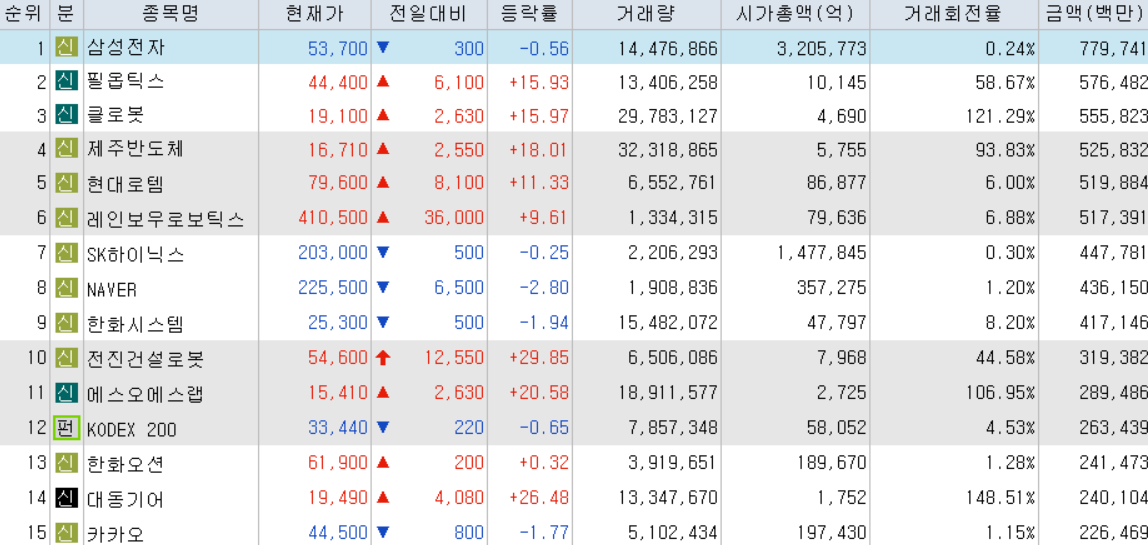The height and width of the screenshot is (545, 1148).
Task: Select stock name 전진건설로봇
Action: tap(146, 359)
